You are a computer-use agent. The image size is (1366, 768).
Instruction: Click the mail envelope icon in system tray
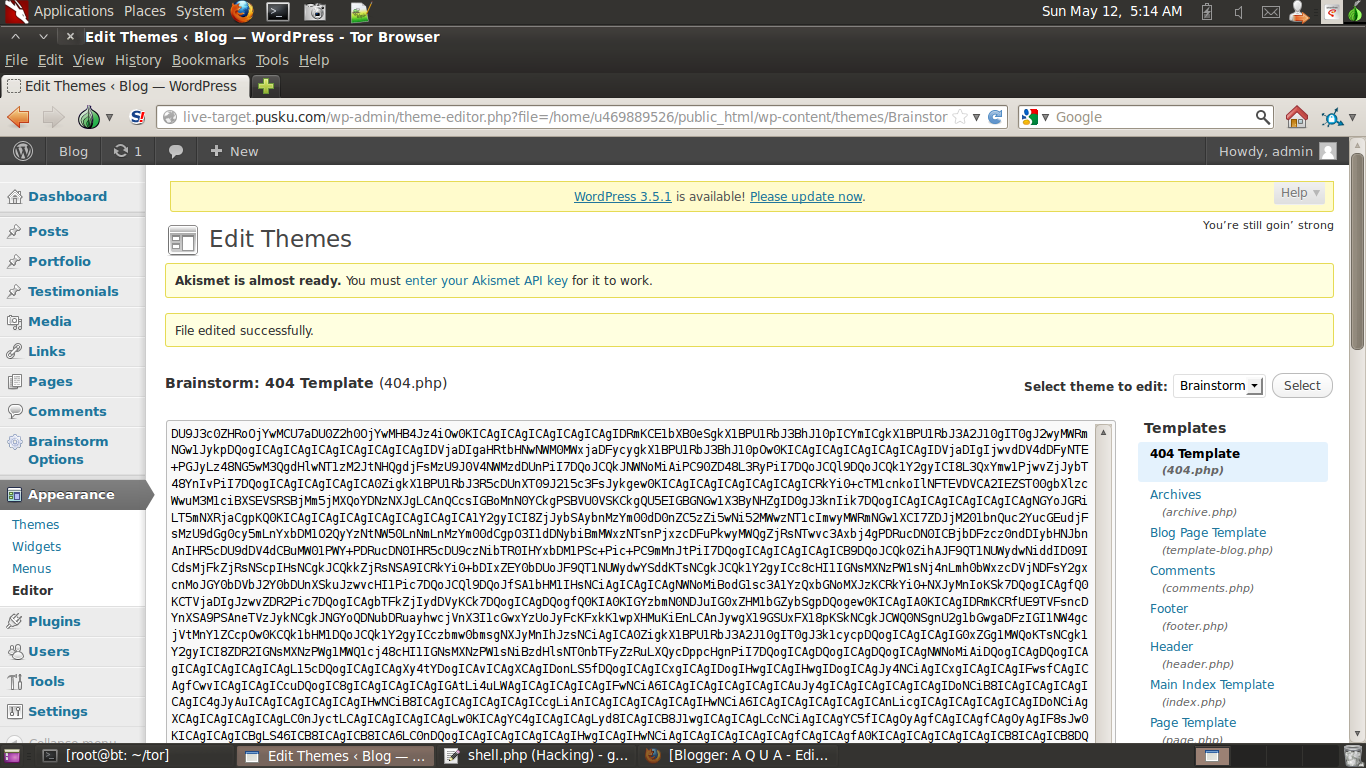point(1270,12)
